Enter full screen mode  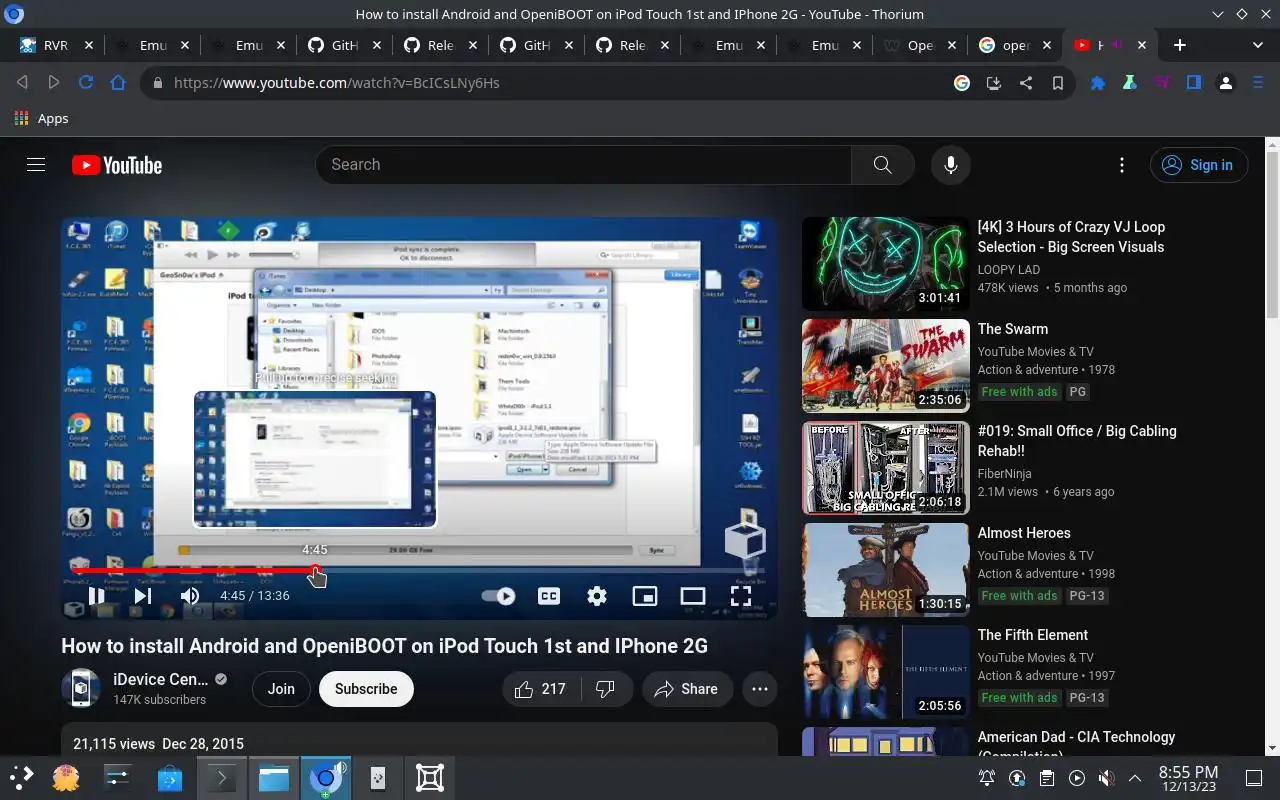tap(741, 596)
